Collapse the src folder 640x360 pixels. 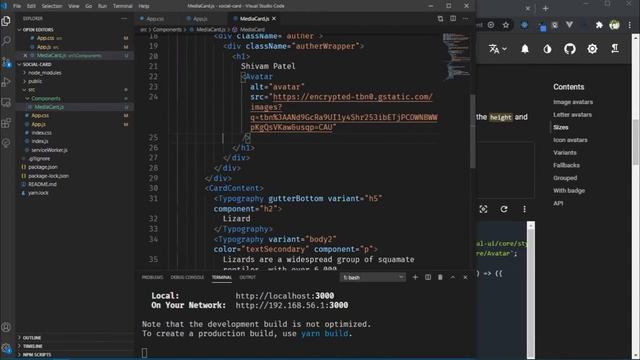31,90
